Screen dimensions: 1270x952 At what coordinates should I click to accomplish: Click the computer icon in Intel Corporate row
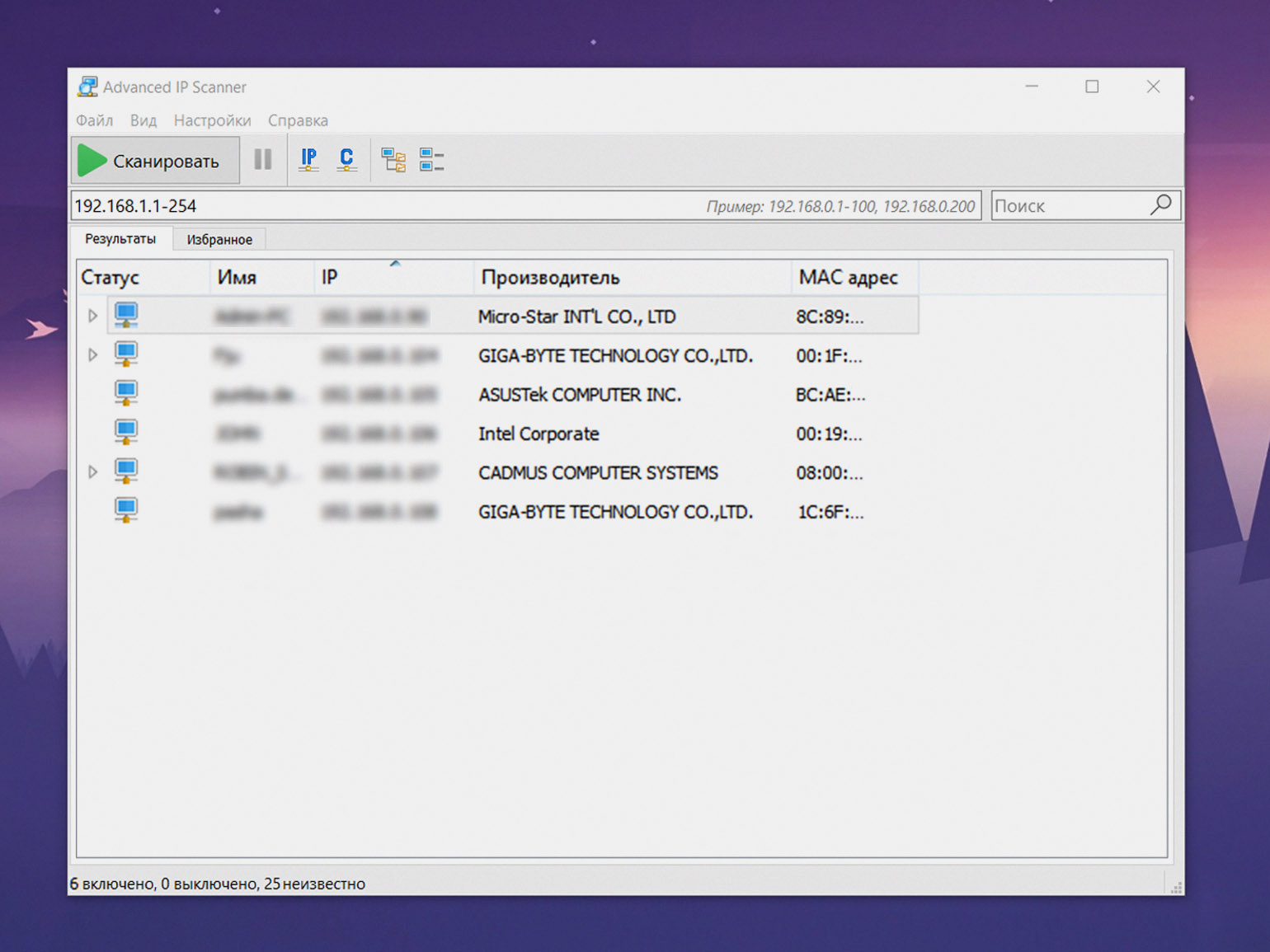[x=126, y=432]
